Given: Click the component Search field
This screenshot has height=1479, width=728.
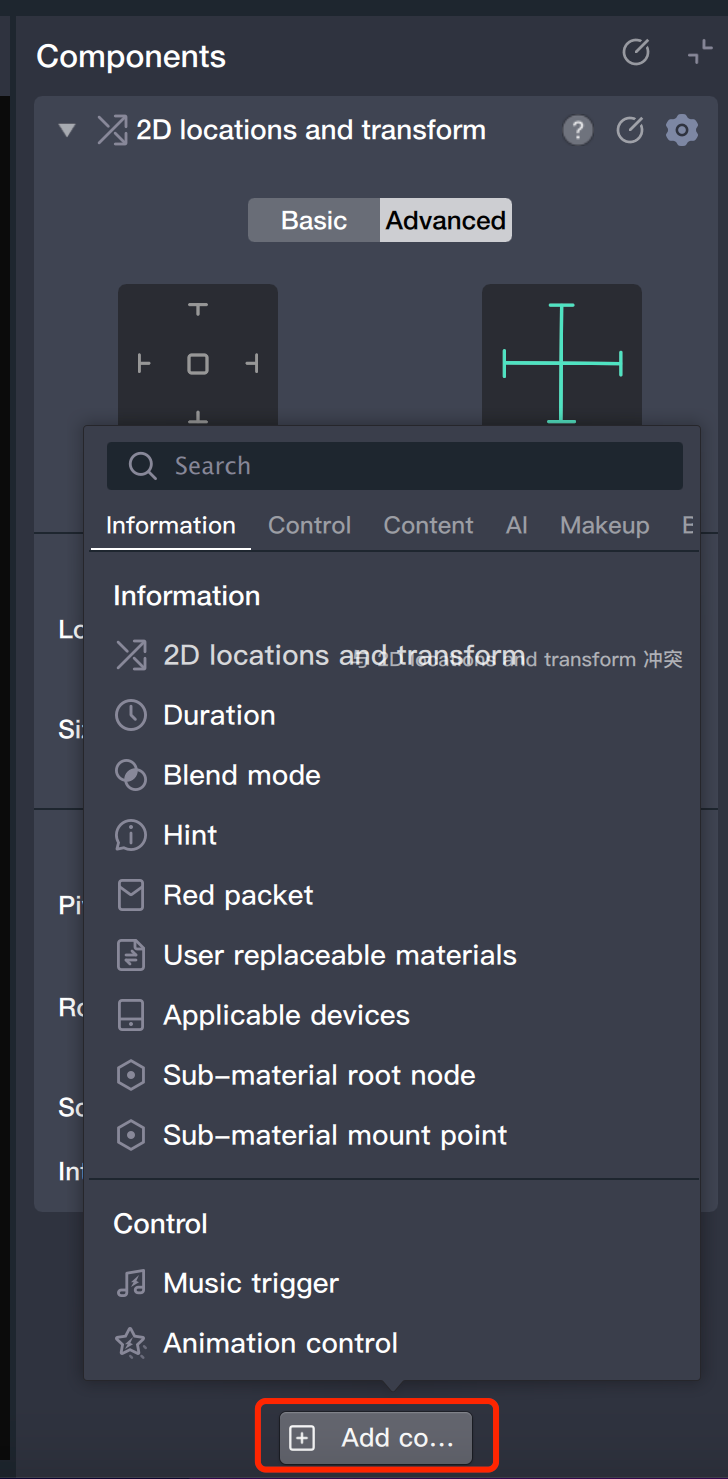Looking at the screenshot, I should point(395,466).
